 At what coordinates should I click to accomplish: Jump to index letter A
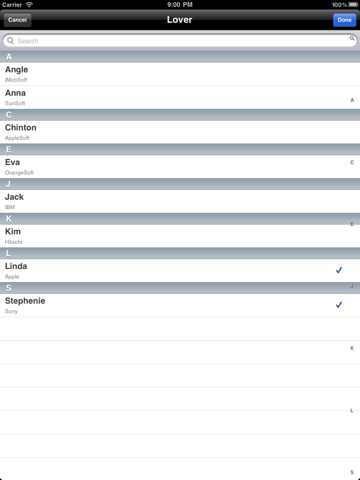tap(352, 100)
